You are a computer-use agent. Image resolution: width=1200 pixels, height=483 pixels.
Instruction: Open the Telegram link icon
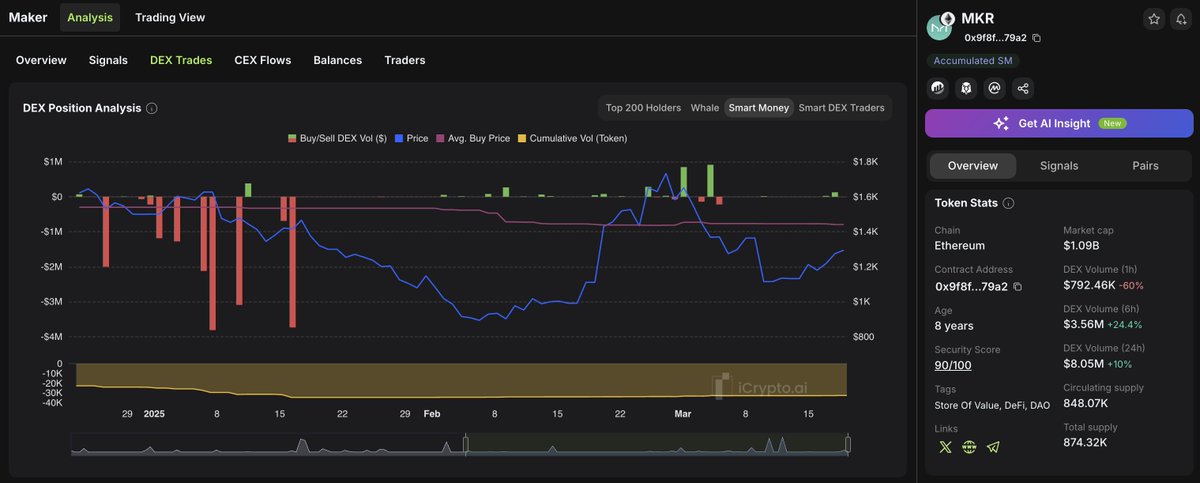(x=993, y=447)
